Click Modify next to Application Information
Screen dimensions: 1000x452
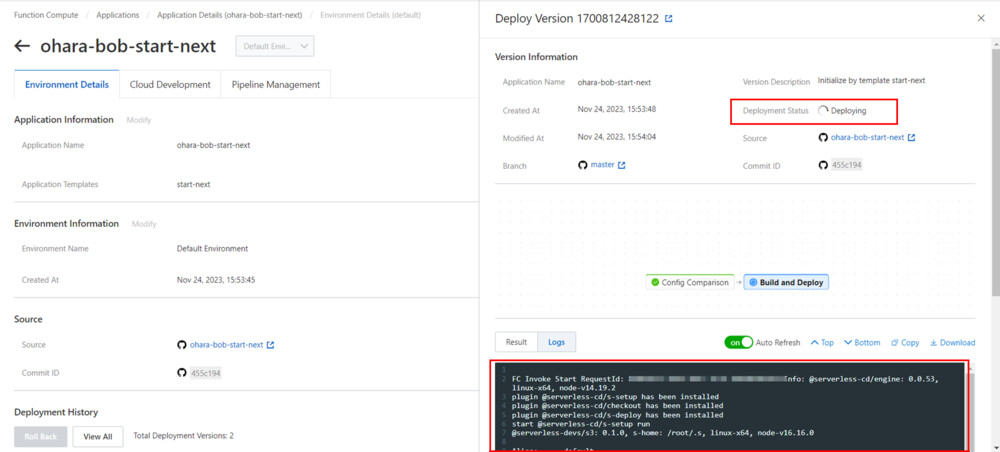click(x=138, y=120)
